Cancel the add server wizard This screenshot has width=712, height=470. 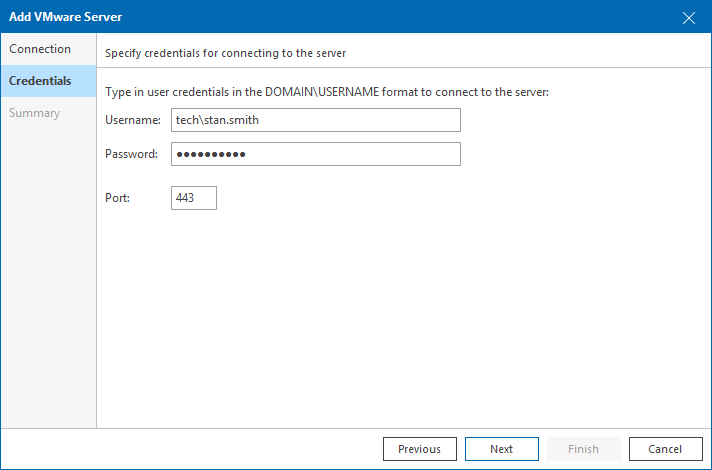click(665, 449)
